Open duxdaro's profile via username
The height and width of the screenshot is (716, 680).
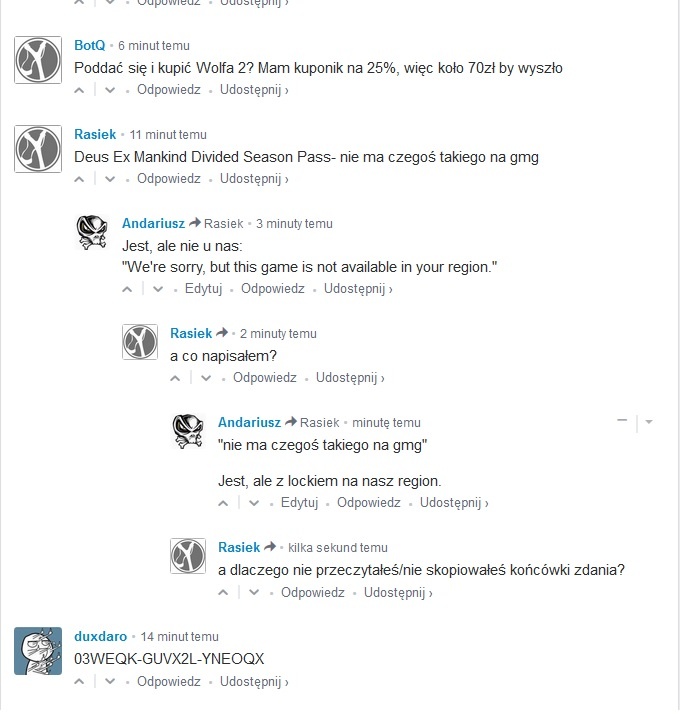point(100,636)
